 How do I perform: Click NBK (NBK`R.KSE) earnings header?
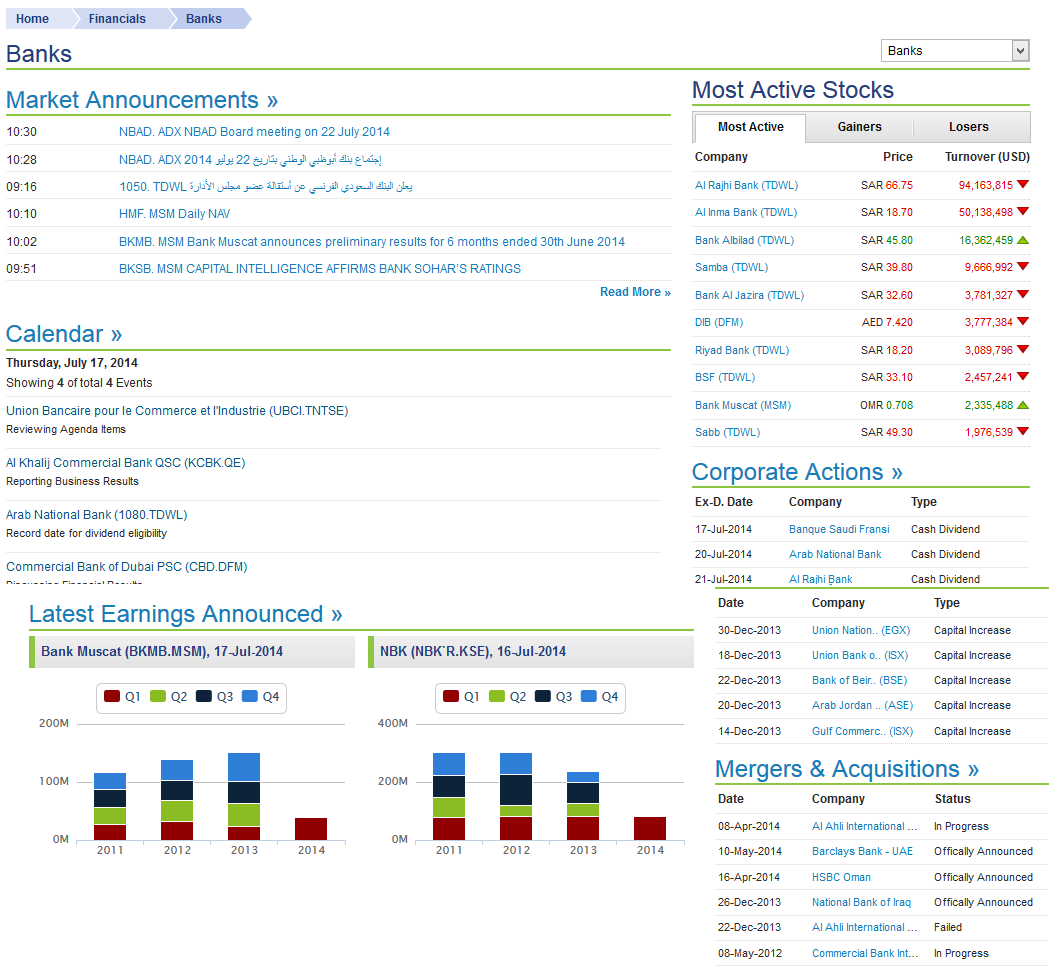pyautogui.click(x=531, y=652)
